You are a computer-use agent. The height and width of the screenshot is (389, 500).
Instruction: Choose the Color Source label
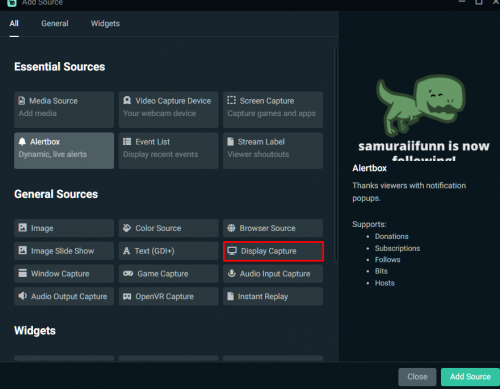[158, 228]
